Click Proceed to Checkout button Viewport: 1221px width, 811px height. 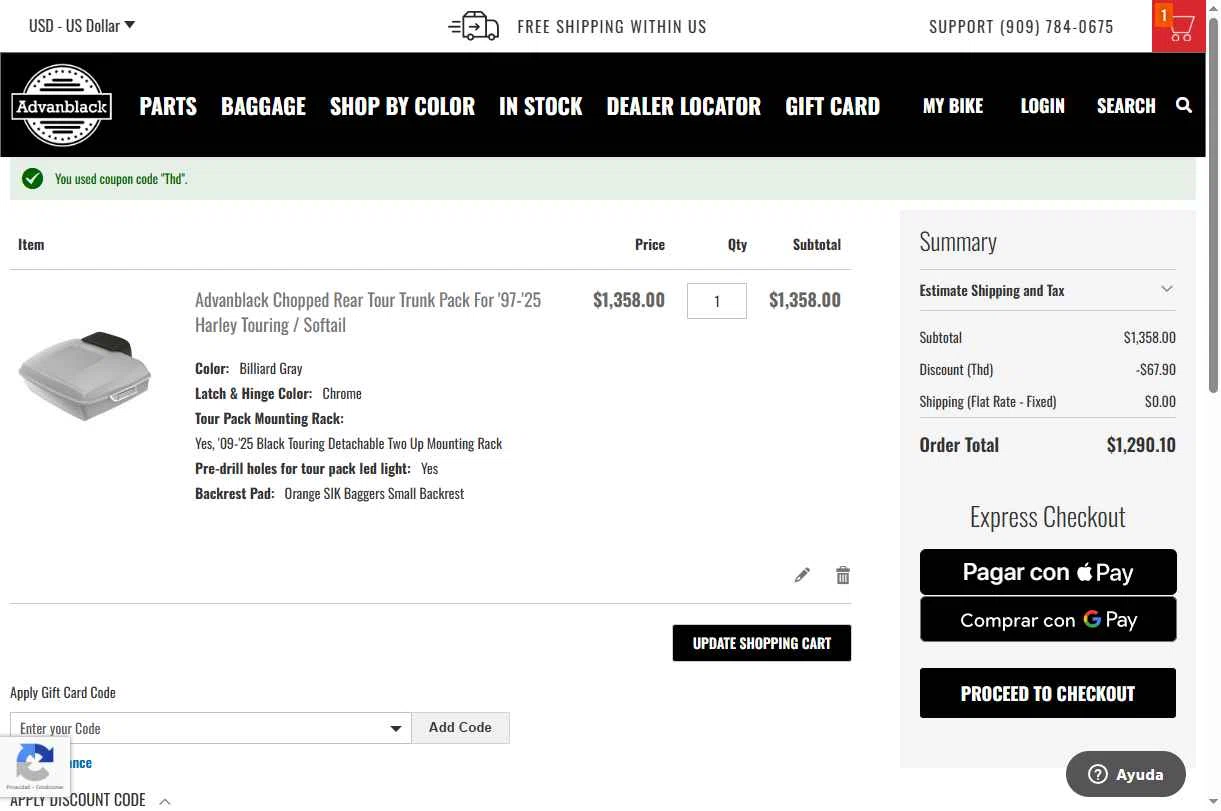1048,693
